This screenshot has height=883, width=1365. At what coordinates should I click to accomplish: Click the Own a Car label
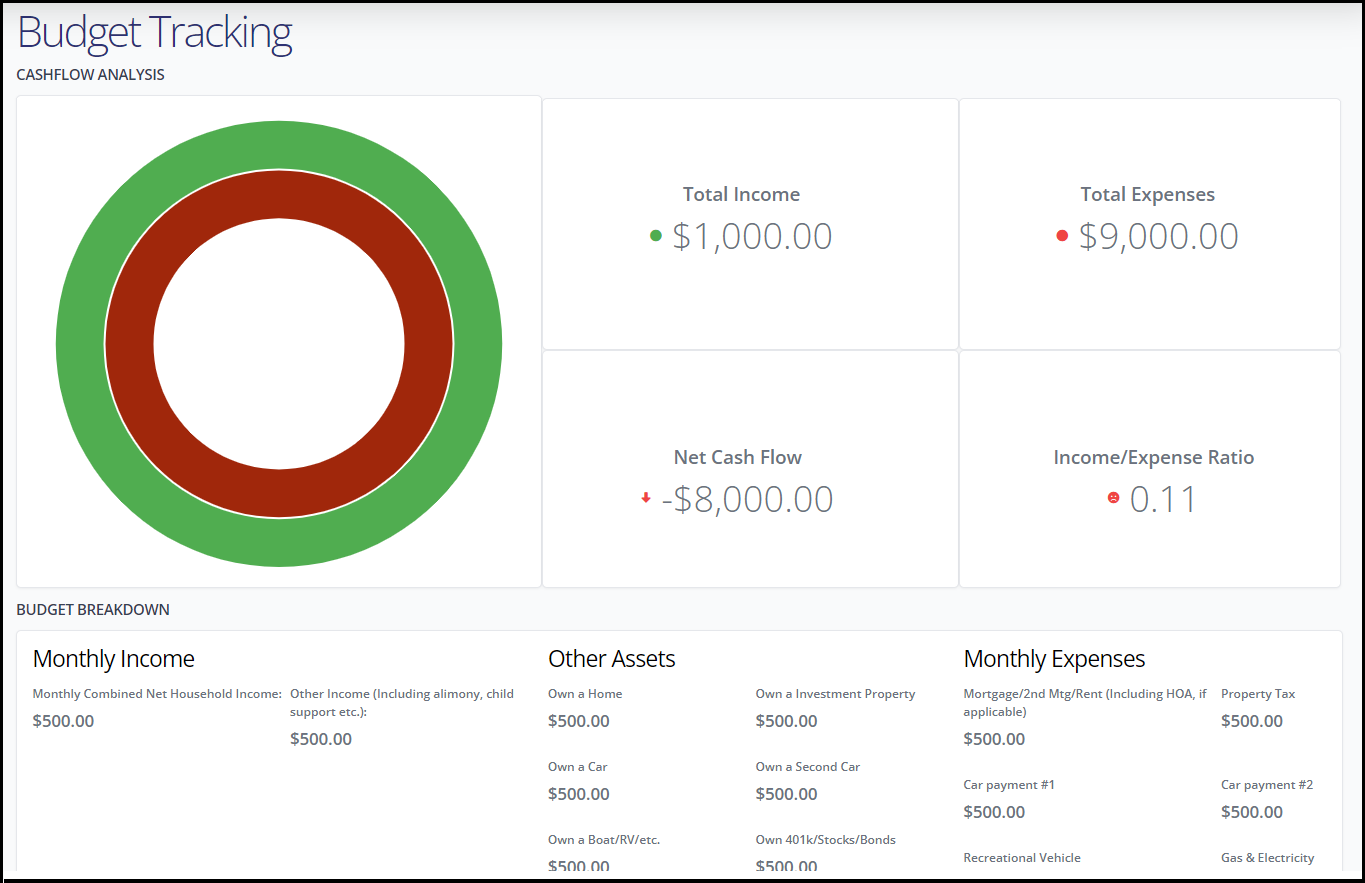click(x=578, y=767)
